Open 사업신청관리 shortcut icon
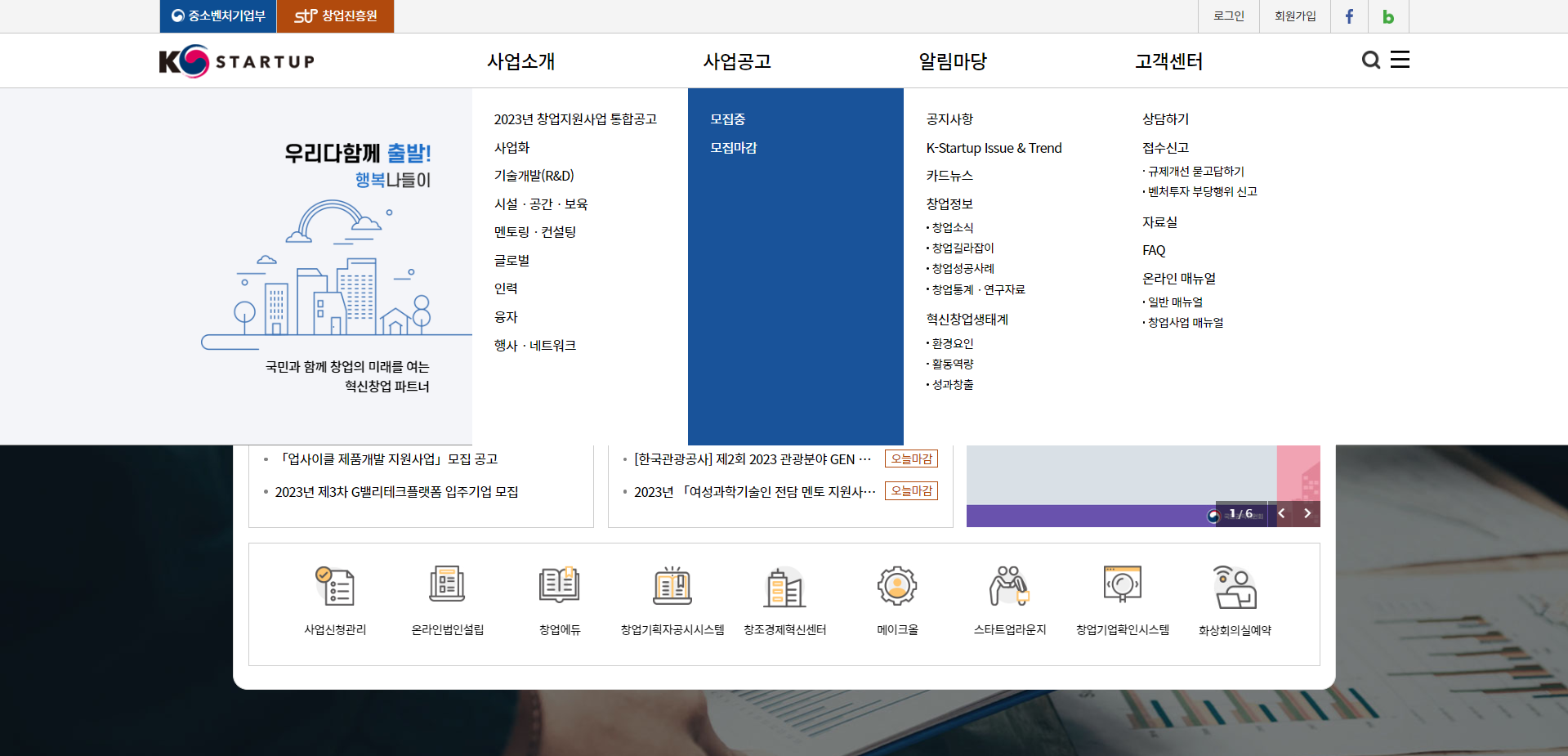Viewport: 1568px width, 756px height. point(335,586)
